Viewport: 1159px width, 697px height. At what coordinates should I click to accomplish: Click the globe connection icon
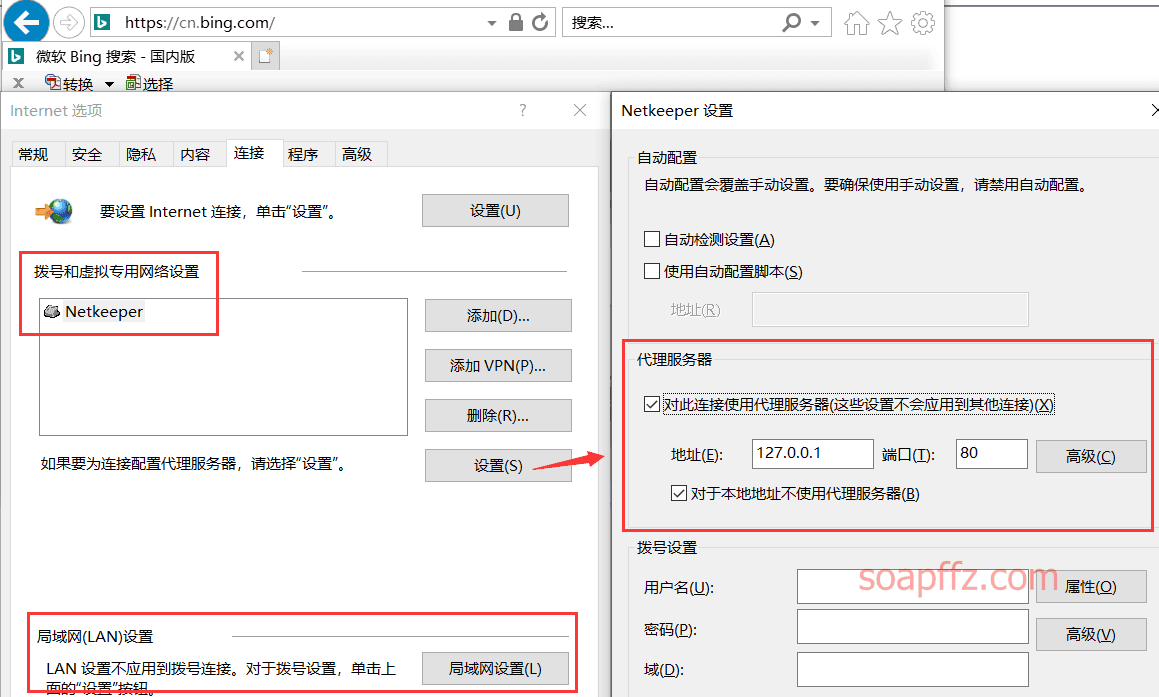[x=54, y=211]
